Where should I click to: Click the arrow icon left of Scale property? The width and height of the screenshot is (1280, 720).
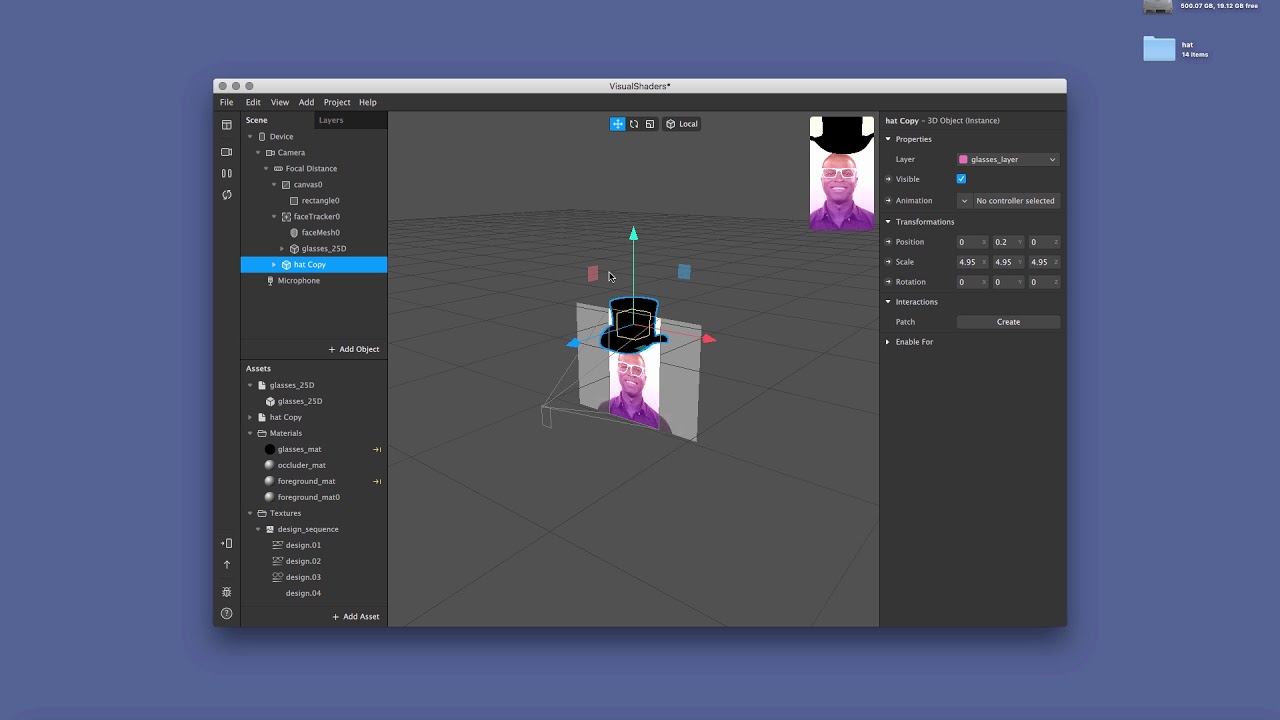888,262
